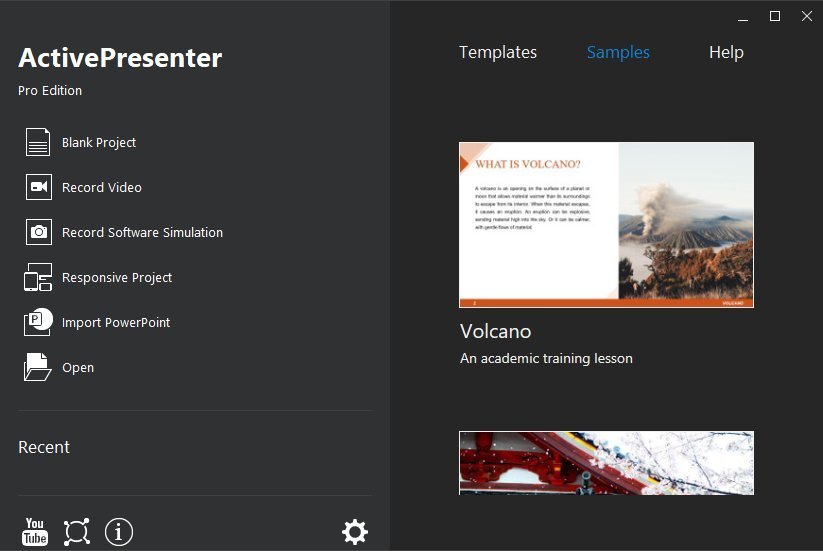823x551 pixels.
Task: Click the Blank Project label
Action: (99, 143)
